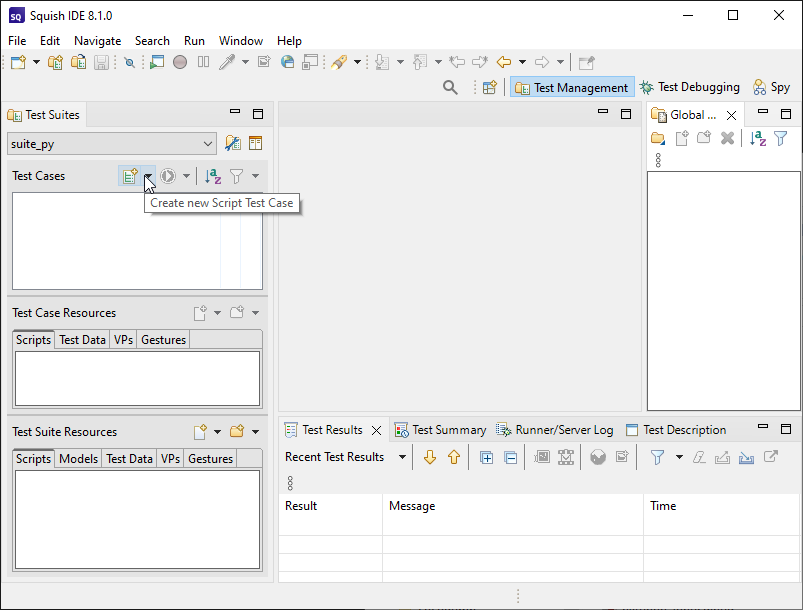This screenshot has height=610, width=803.
Task: Toggle the Show Next Failure arrow
Action: [x=429, y=457]
